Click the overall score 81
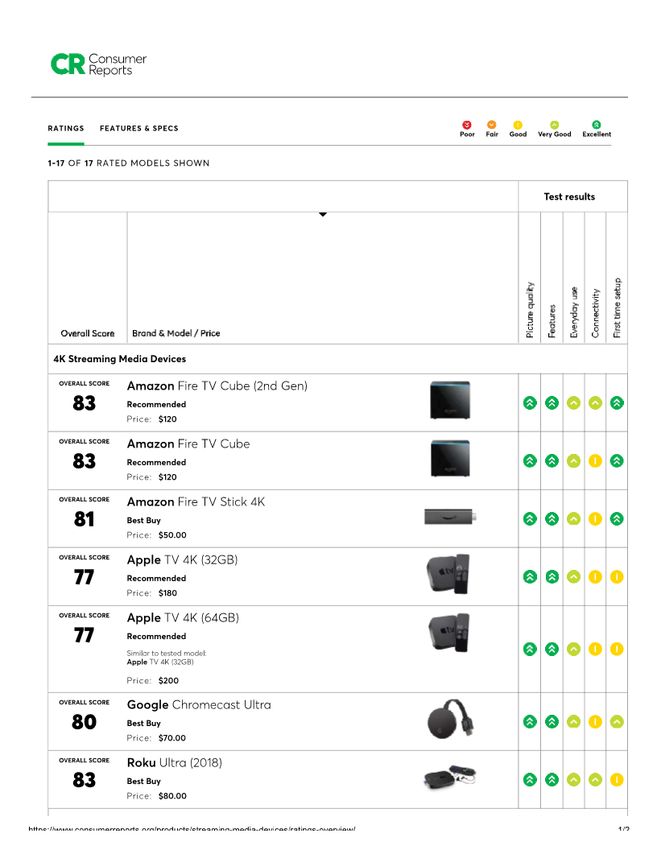Viewport: 657px width, 850px height. click(84, 519)
